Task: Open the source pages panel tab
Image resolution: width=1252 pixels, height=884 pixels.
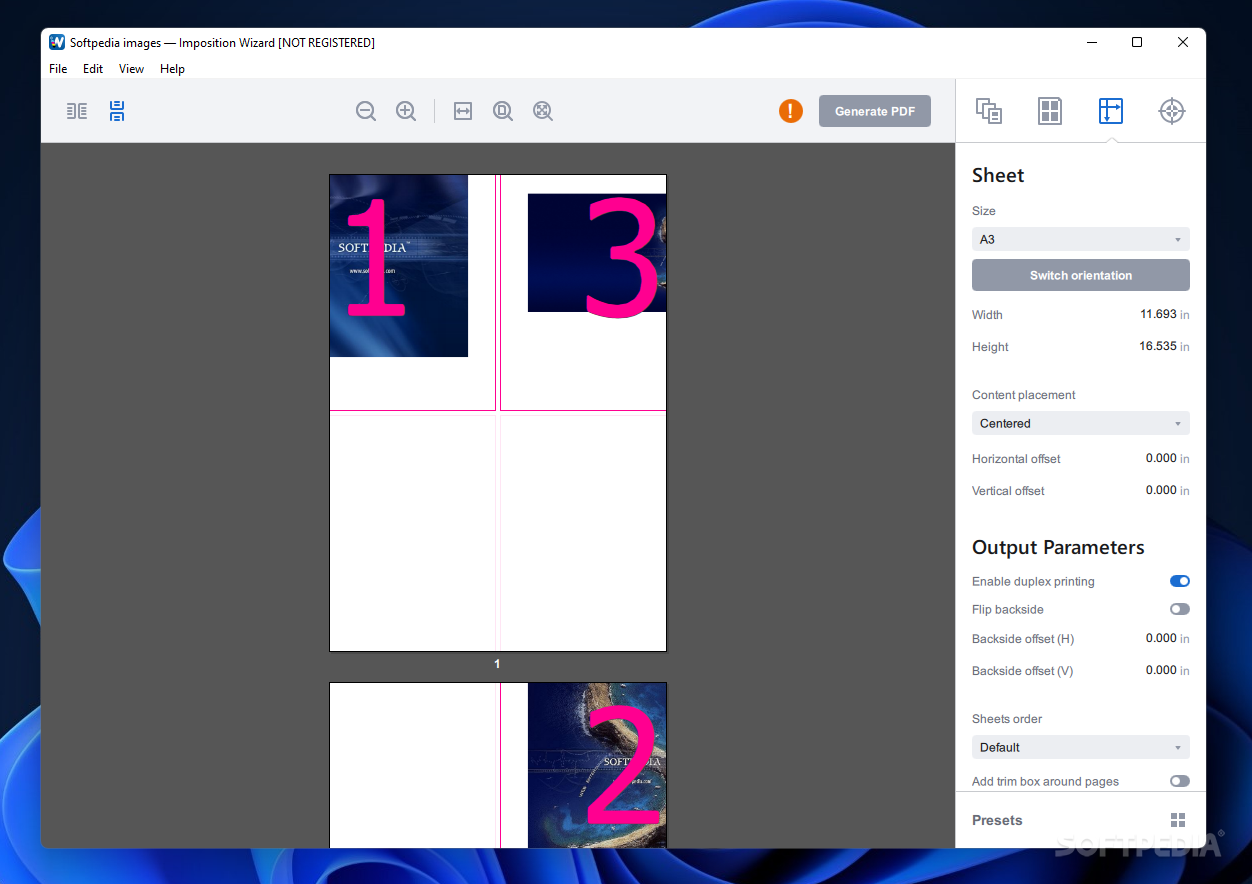Action: click(989, 111)
